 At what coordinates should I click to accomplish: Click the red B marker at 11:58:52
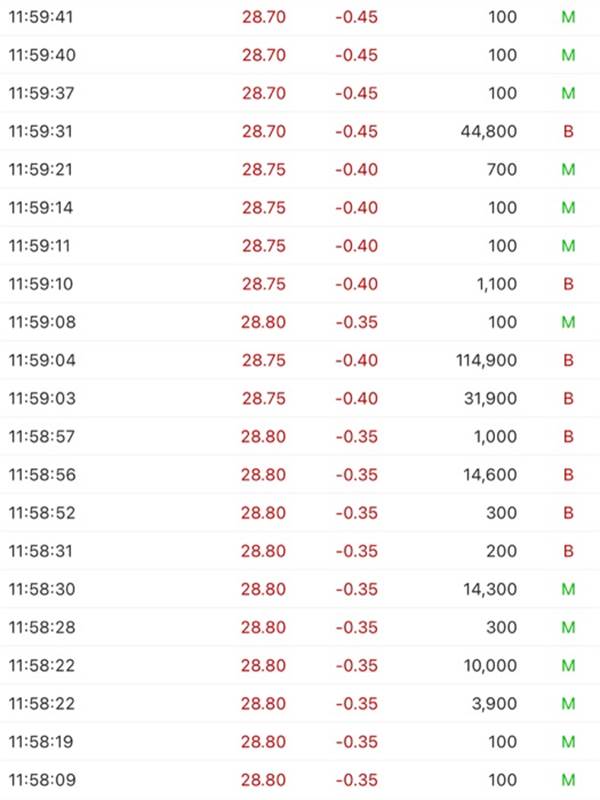(568, 514)
